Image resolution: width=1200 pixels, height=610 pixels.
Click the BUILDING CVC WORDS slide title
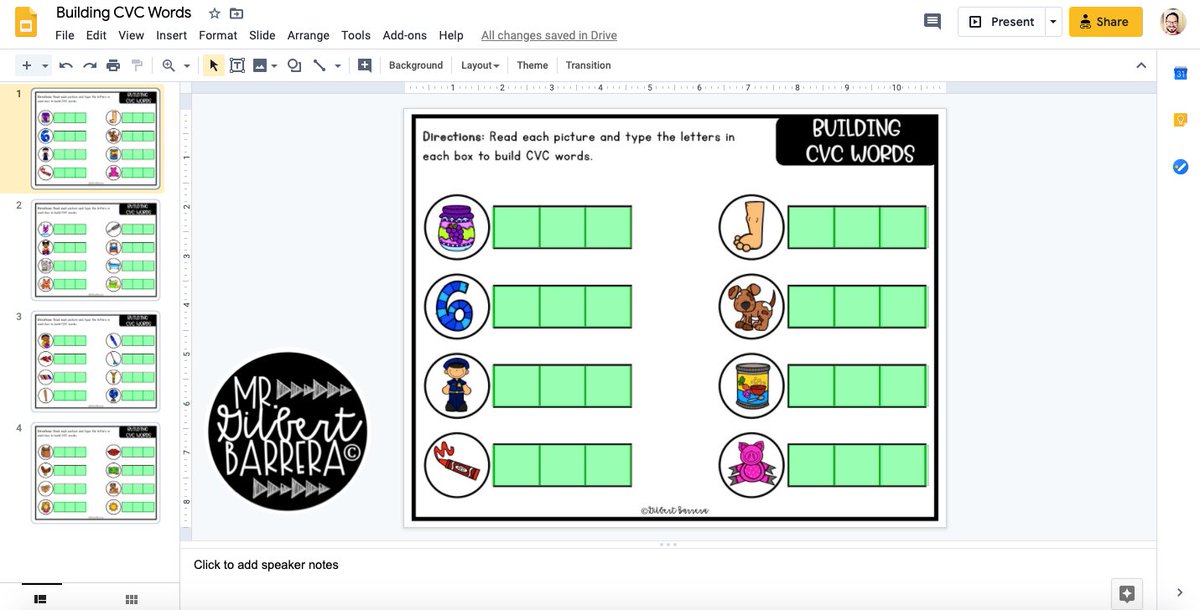pos(859,141)
